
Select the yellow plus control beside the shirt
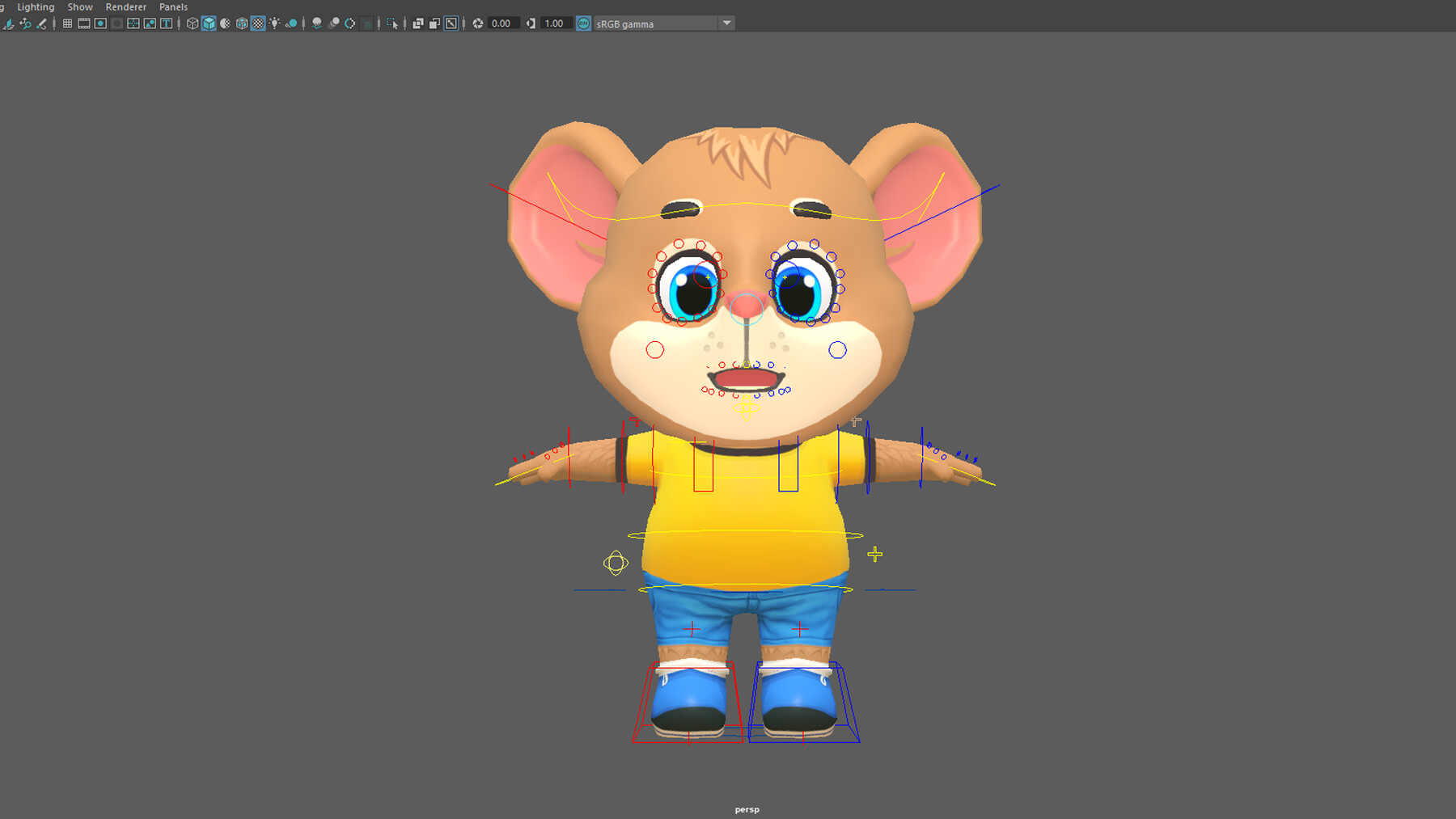pyautogui.click(x=875, y=554)
